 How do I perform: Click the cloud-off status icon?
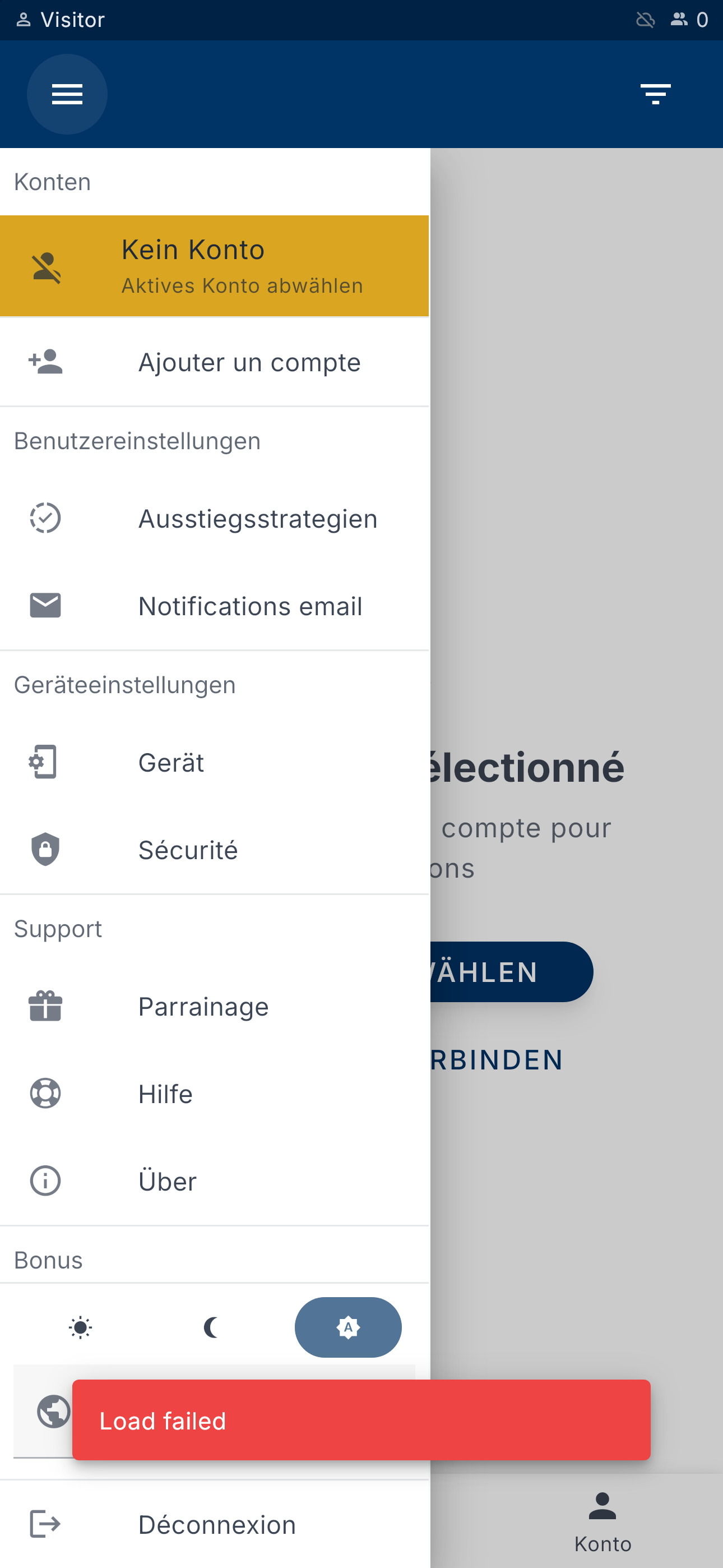point(645,20)
